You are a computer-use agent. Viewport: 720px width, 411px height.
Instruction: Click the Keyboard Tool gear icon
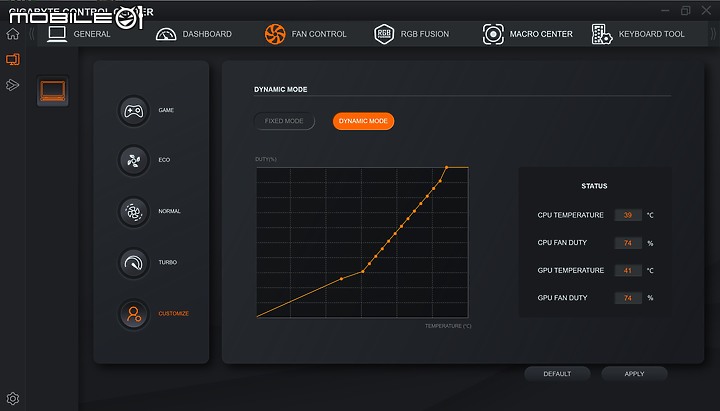[602, 34]
